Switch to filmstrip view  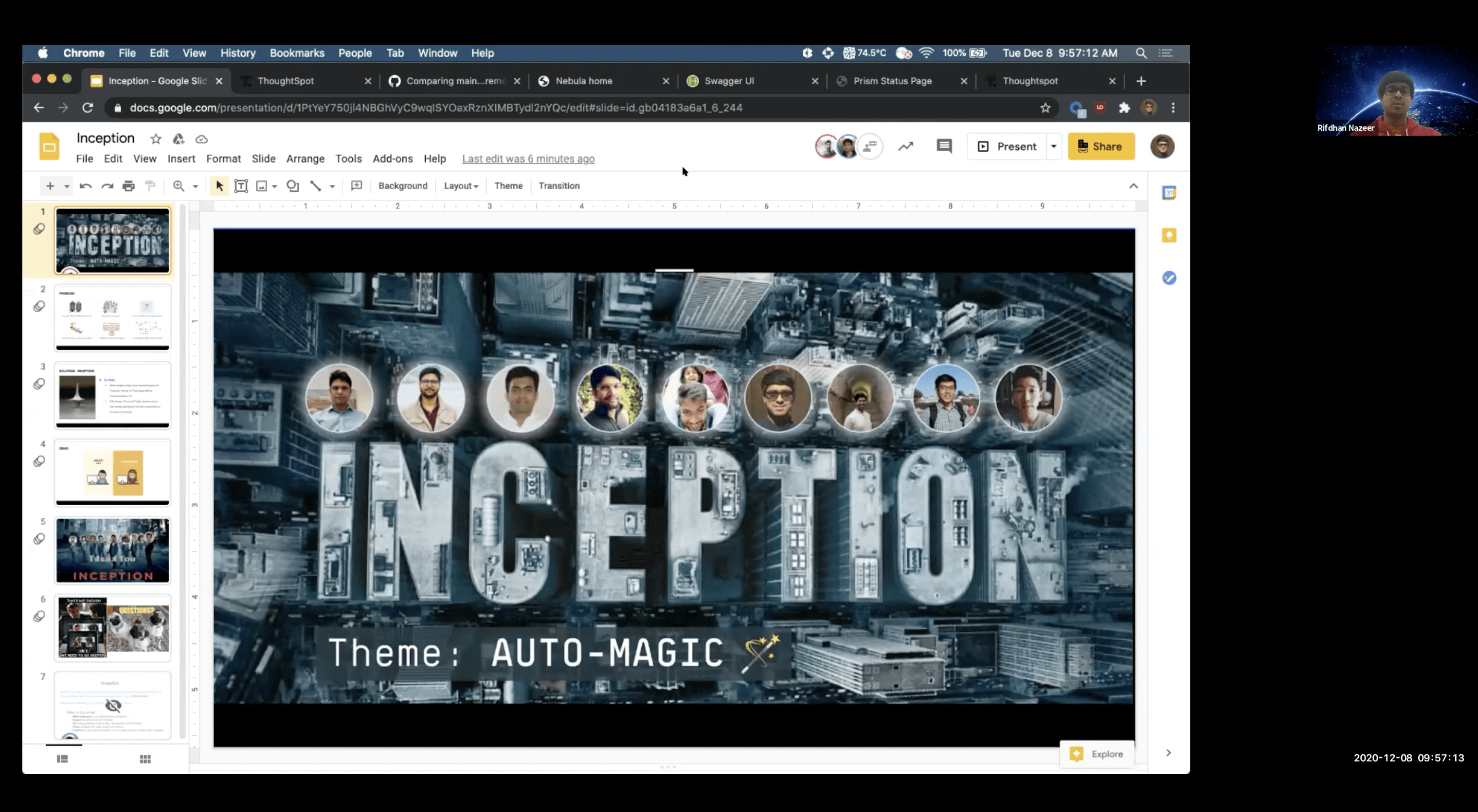63,759
